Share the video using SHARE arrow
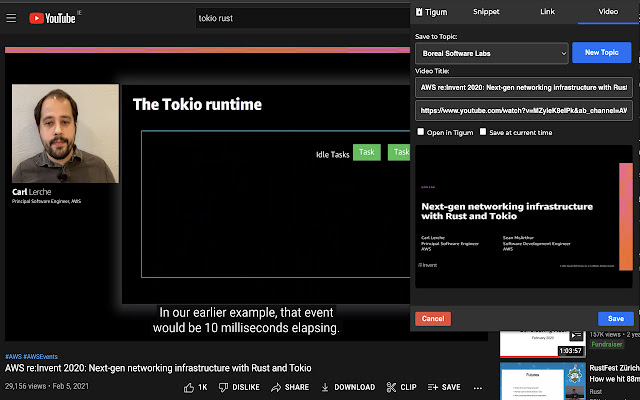 pos(276,387)
